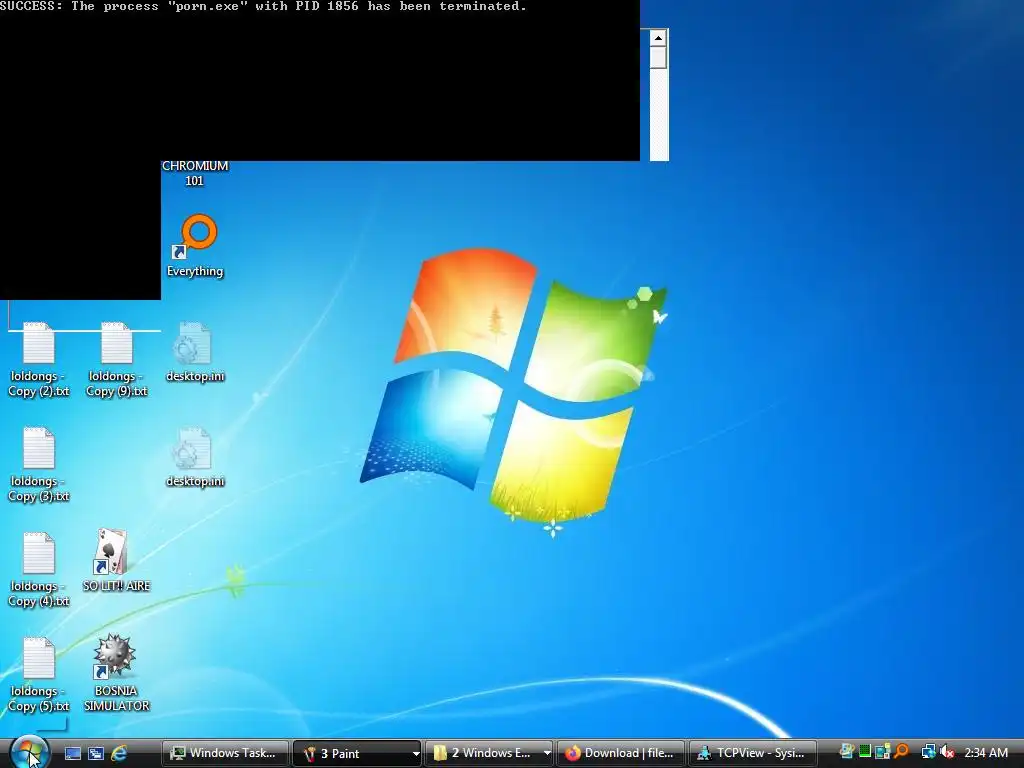Click the tray icon right of the green one
Viewport: 1024px width, 768px height.
(x=883, y=752)
